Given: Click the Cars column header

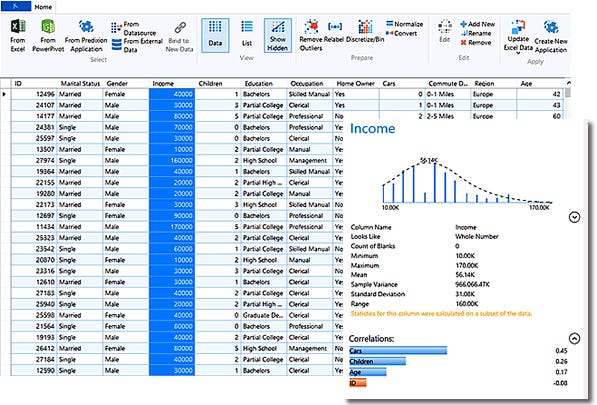Looking at the screenshot, I should pos(402,83).
